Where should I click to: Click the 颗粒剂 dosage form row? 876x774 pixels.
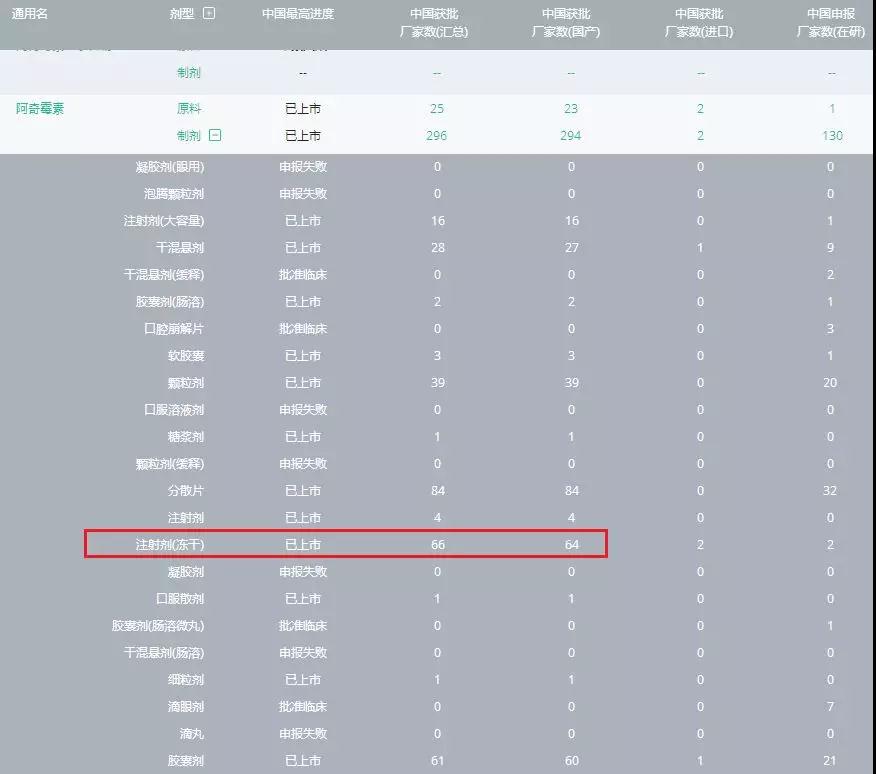pyautogui.click(x=186, y=383)
